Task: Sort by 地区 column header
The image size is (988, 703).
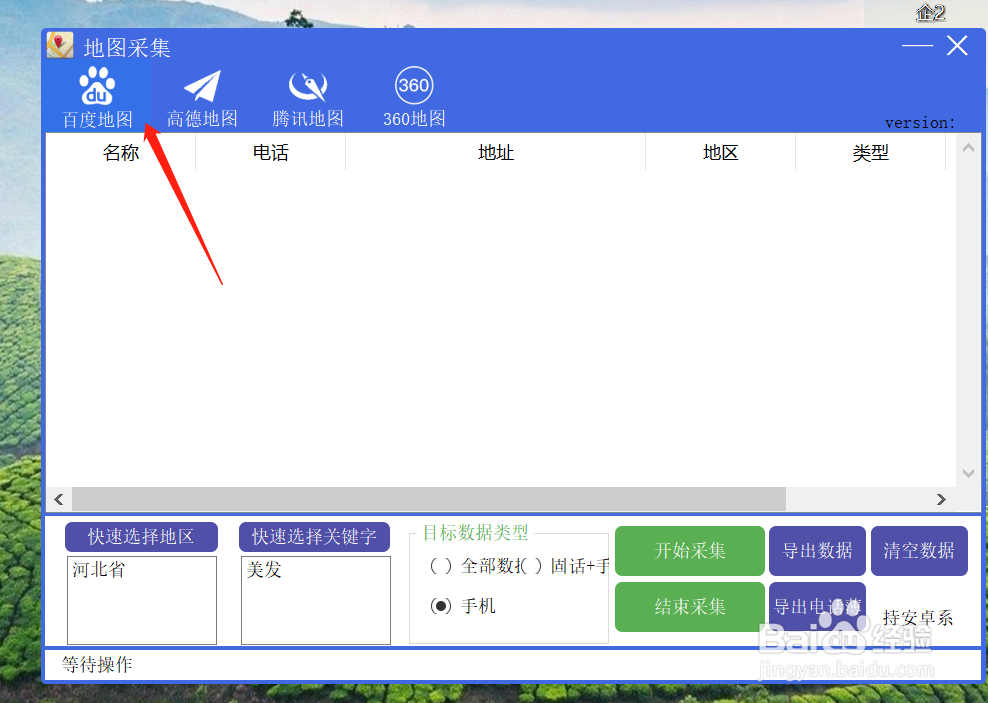Action: point(720,152)
